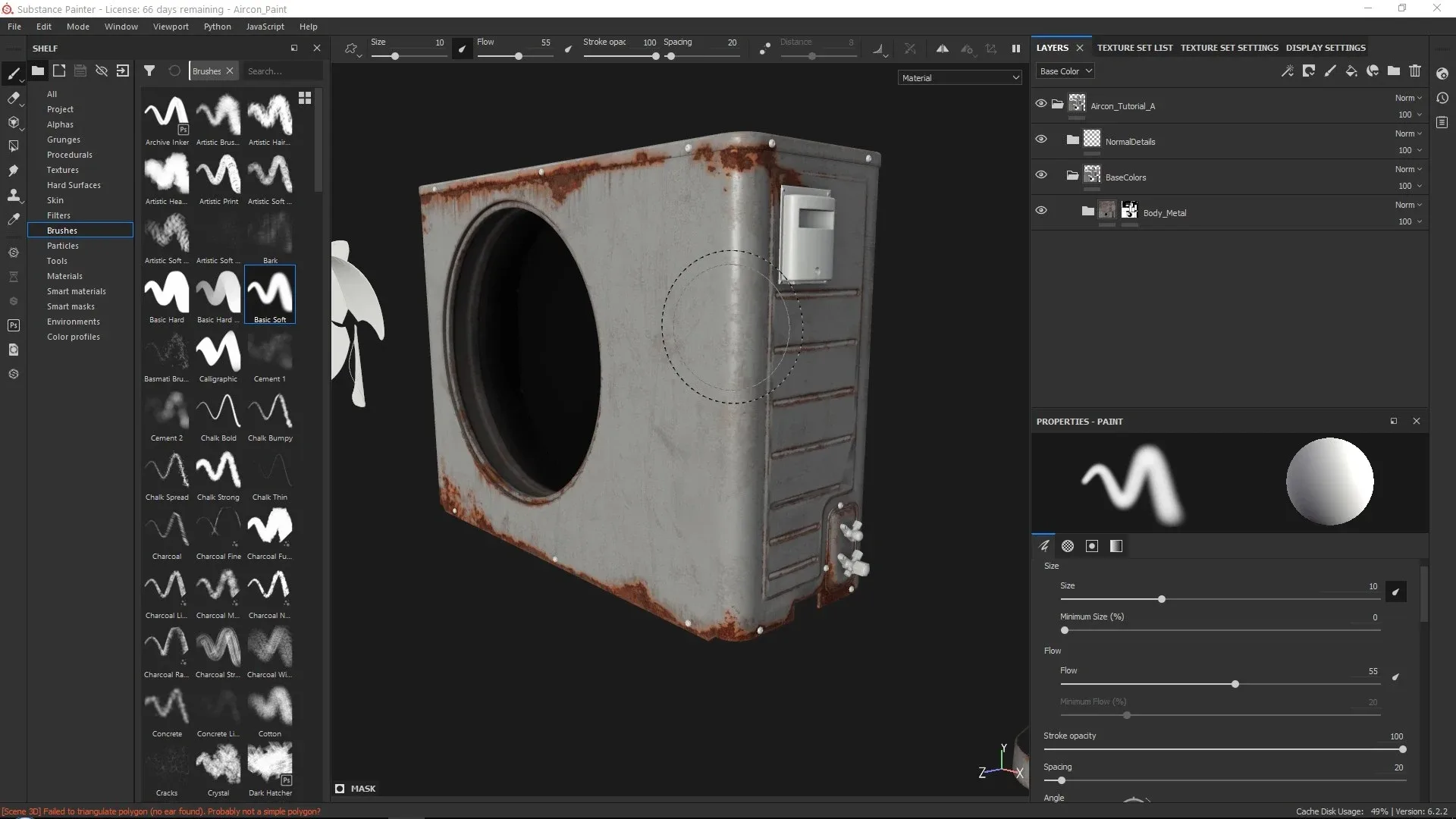Hide the NormalDetails layer group
The height and width of the screenshot is (819, 1456).
click(x=1040, y=140)
